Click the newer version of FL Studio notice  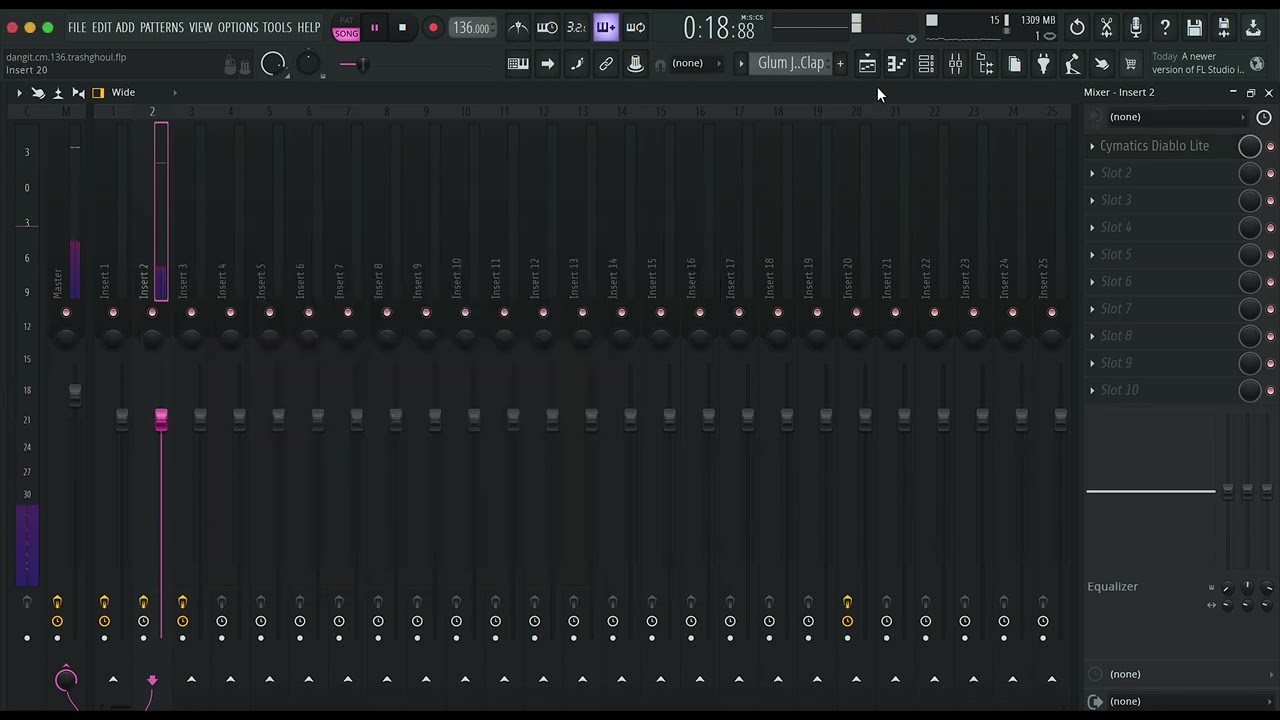tap(1199, 63)
